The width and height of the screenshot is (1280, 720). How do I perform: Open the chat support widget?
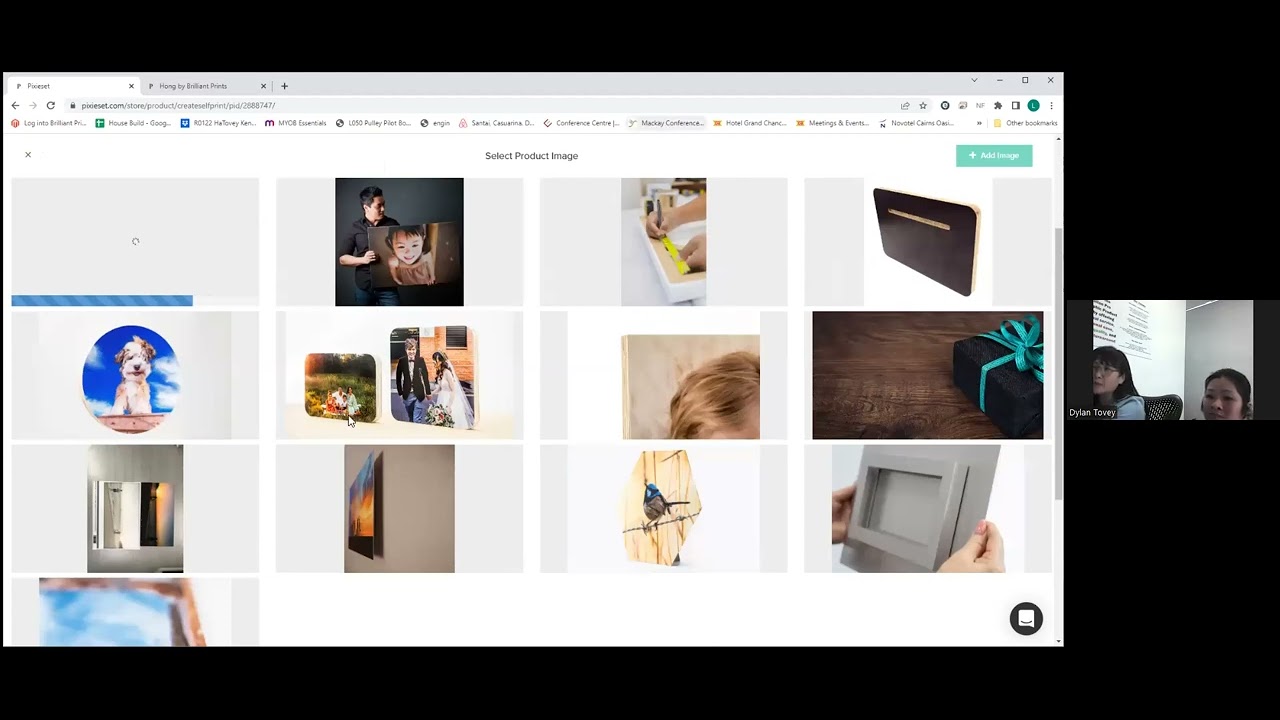pyautogui.click(x=1026, y=618)
